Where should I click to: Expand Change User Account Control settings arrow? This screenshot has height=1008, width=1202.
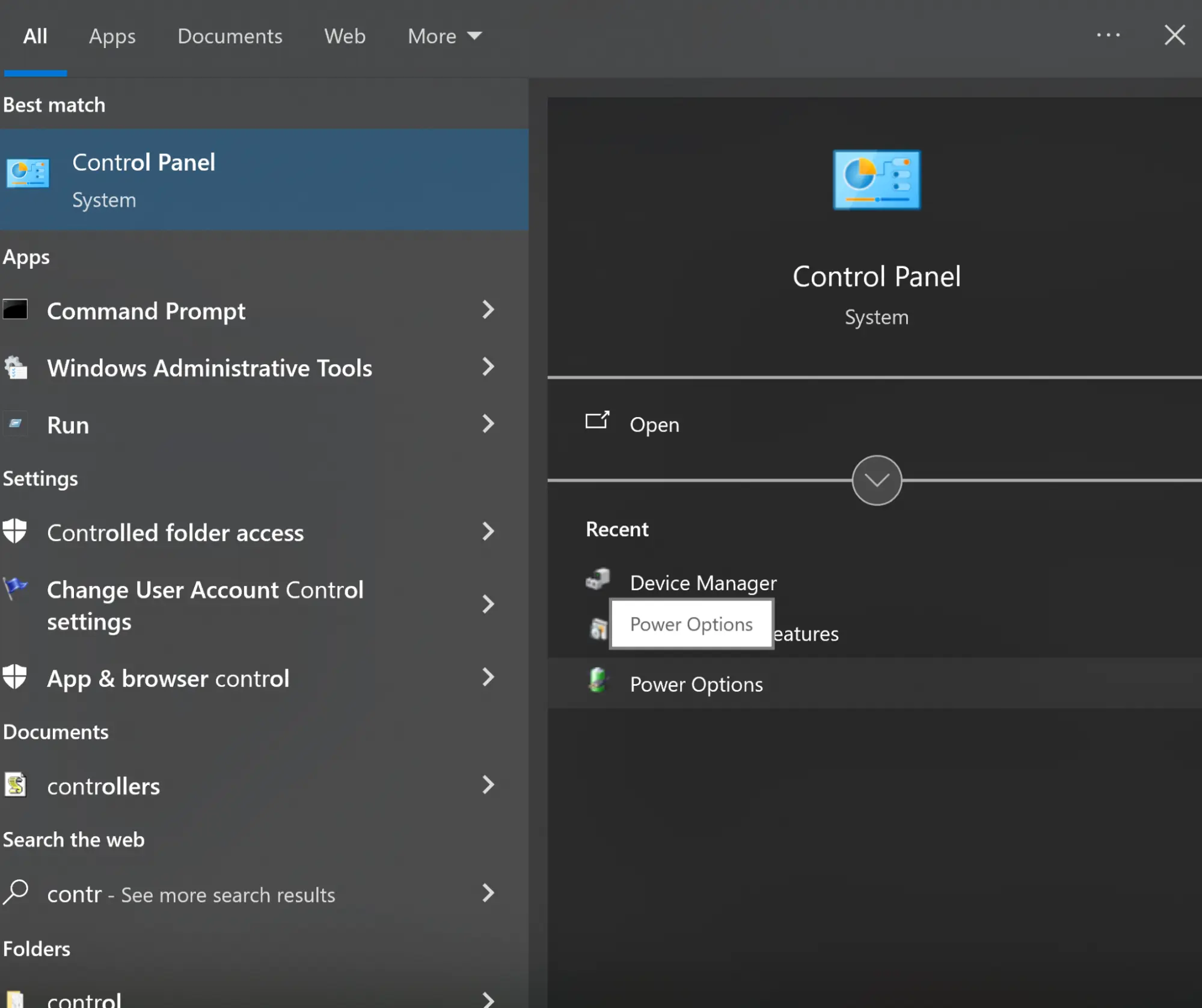tap(488, 604)
